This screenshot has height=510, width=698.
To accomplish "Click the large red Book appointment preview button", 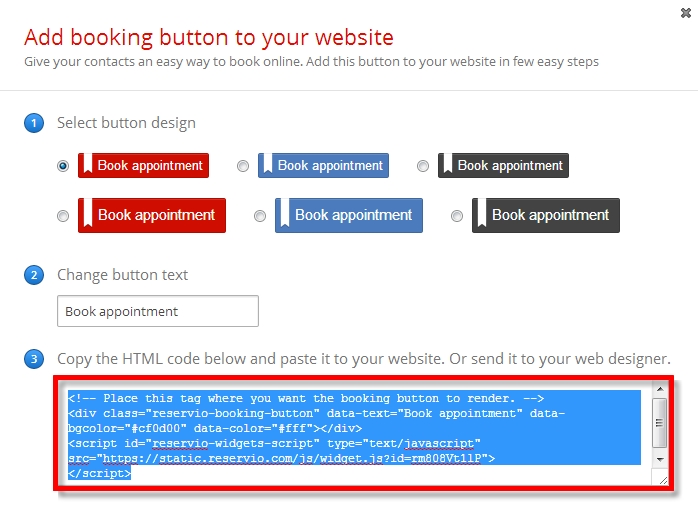I will point(152,215).
